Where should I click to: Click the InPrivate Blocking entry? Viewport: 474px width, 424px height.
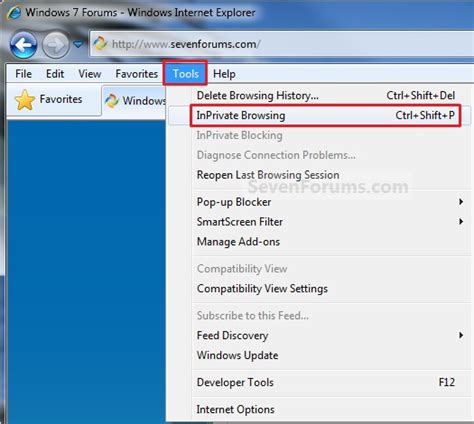tap(320, 135)
